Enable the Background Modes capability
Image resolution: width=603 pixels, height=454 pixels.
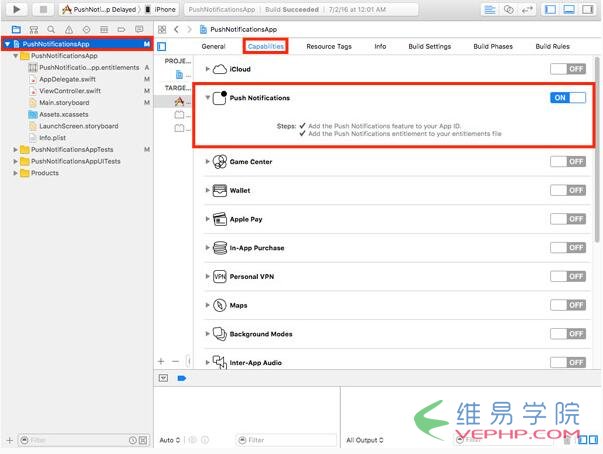568,334
